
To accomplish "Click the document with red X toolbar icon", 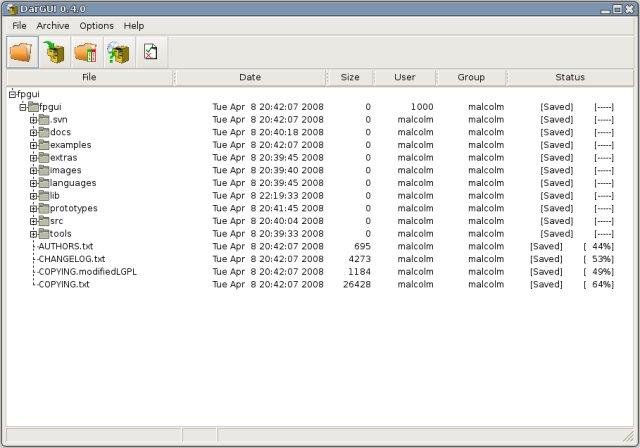I will click(x=150, y=52).
